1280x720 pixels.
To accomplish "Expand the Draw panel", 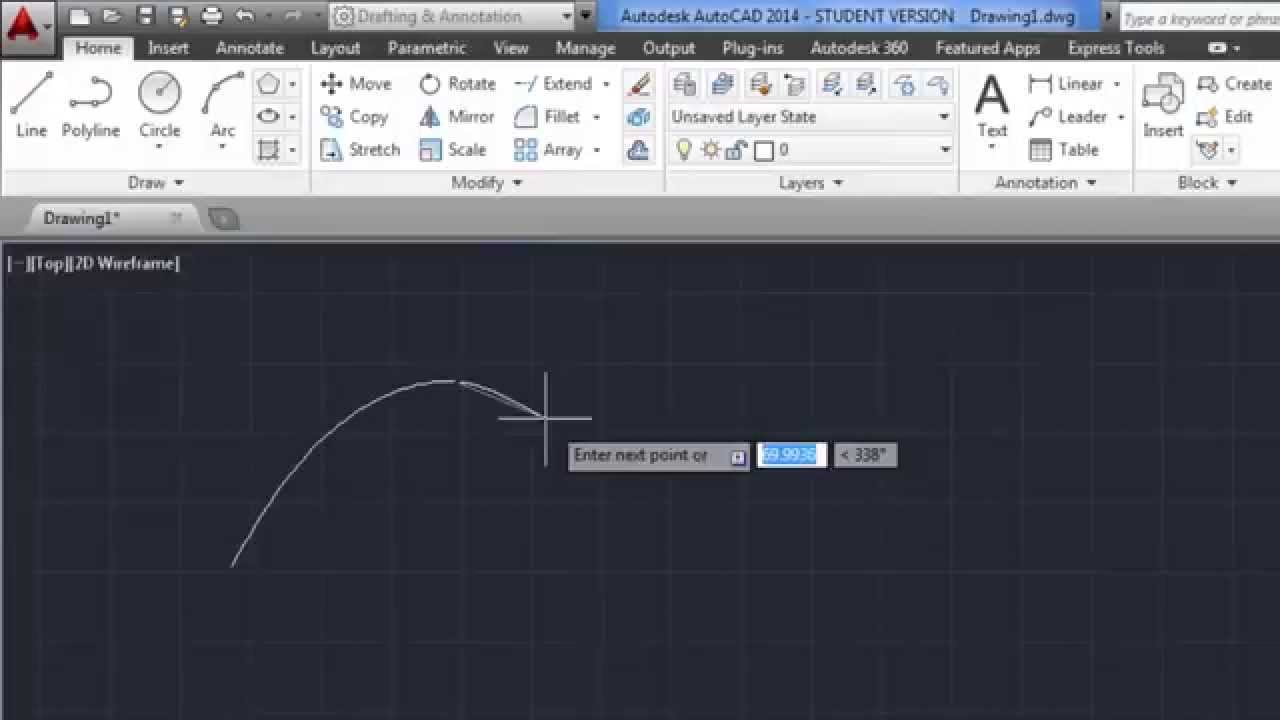I will point(156,183).
